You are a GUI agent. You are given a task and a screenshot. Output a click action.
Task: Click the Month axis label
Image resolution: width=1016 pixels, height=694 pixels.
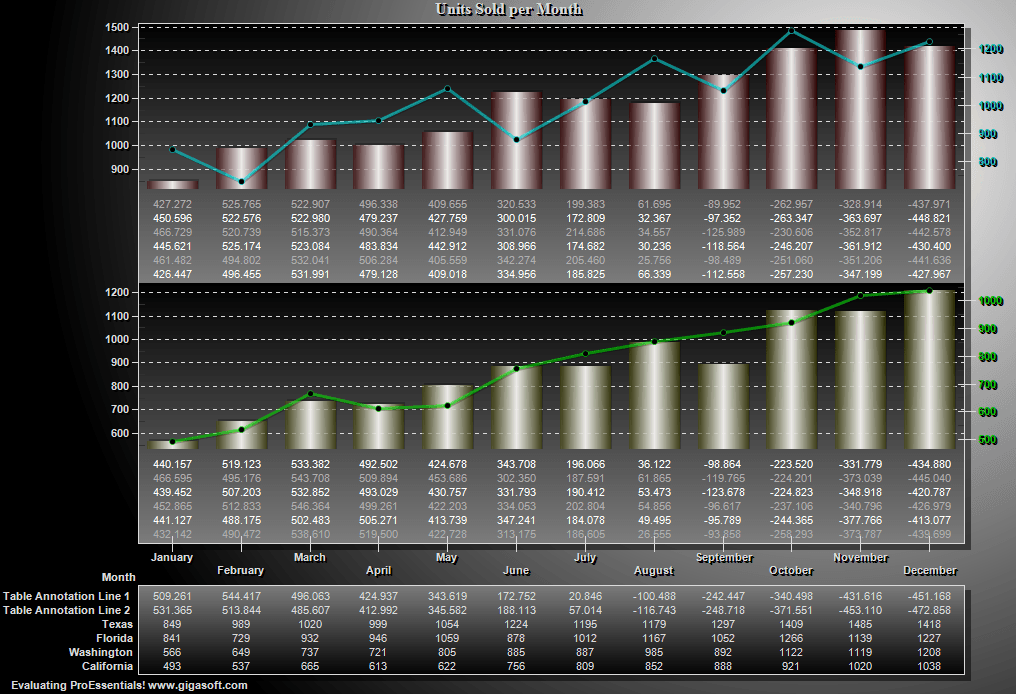[119, 577]
